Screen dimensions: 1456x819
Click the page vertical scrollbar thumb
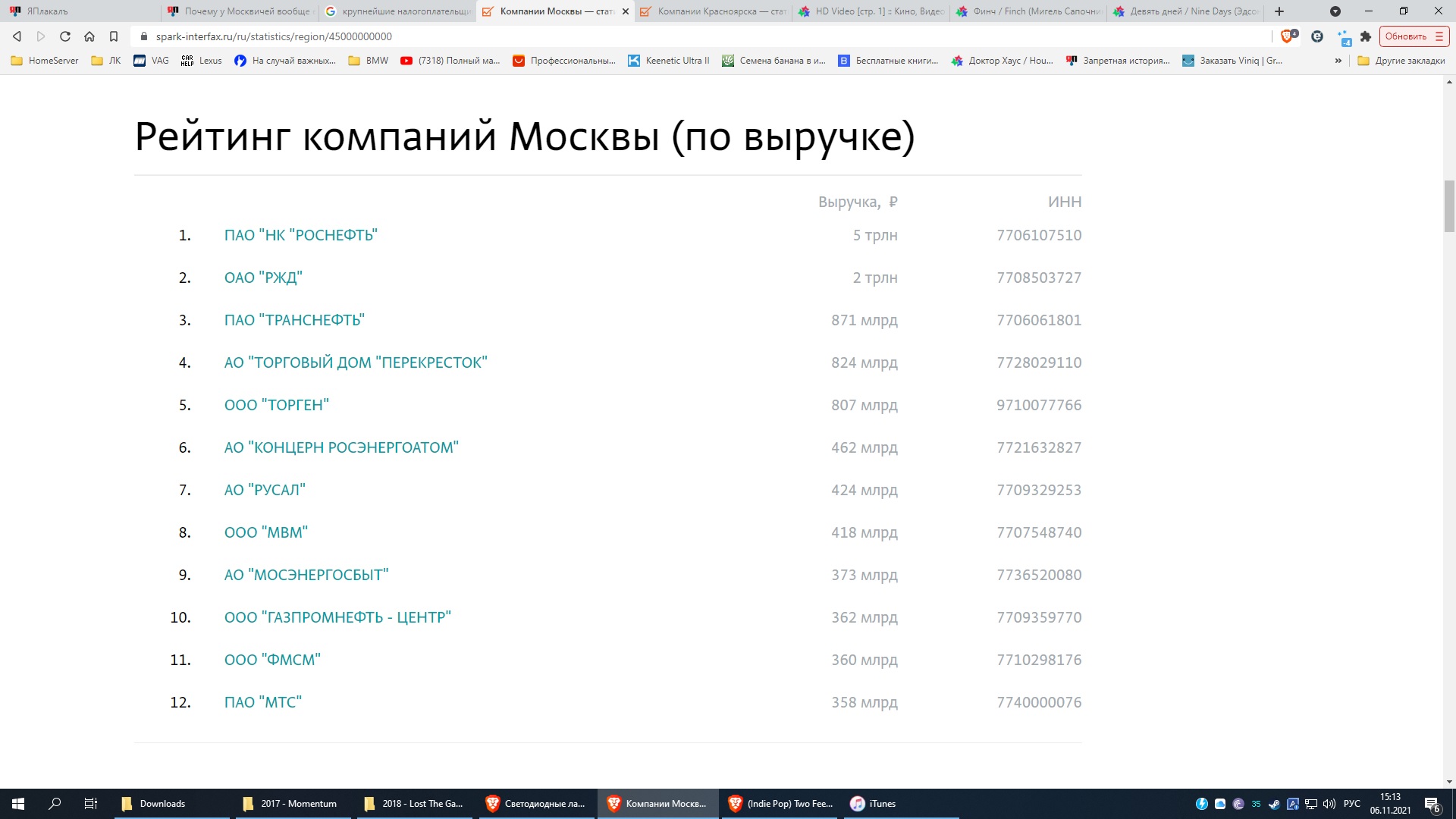[x=1449, y=206]
